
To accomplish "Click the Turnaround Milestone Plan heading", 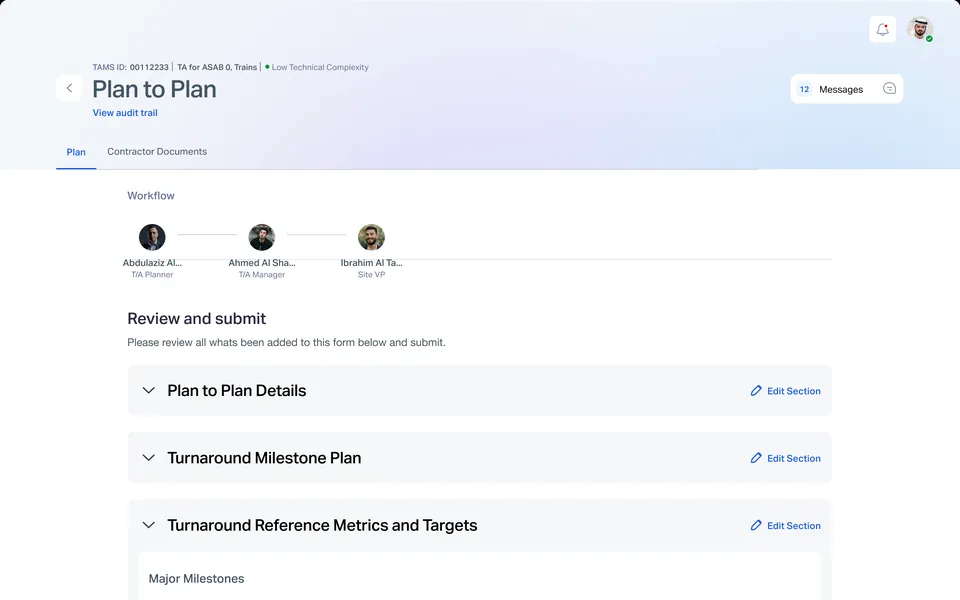I will (264, 458).
